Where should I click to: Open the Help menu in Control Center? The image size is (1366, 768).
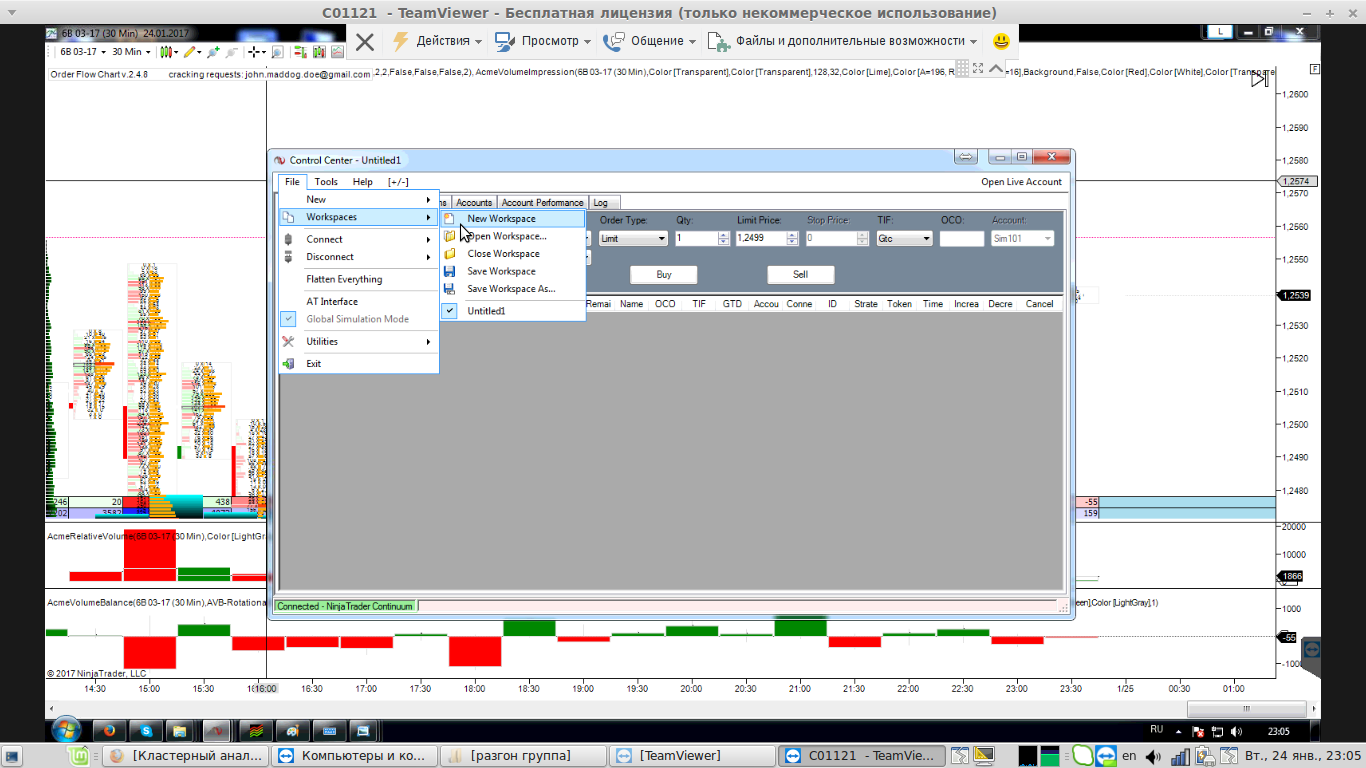pos(363,182)
